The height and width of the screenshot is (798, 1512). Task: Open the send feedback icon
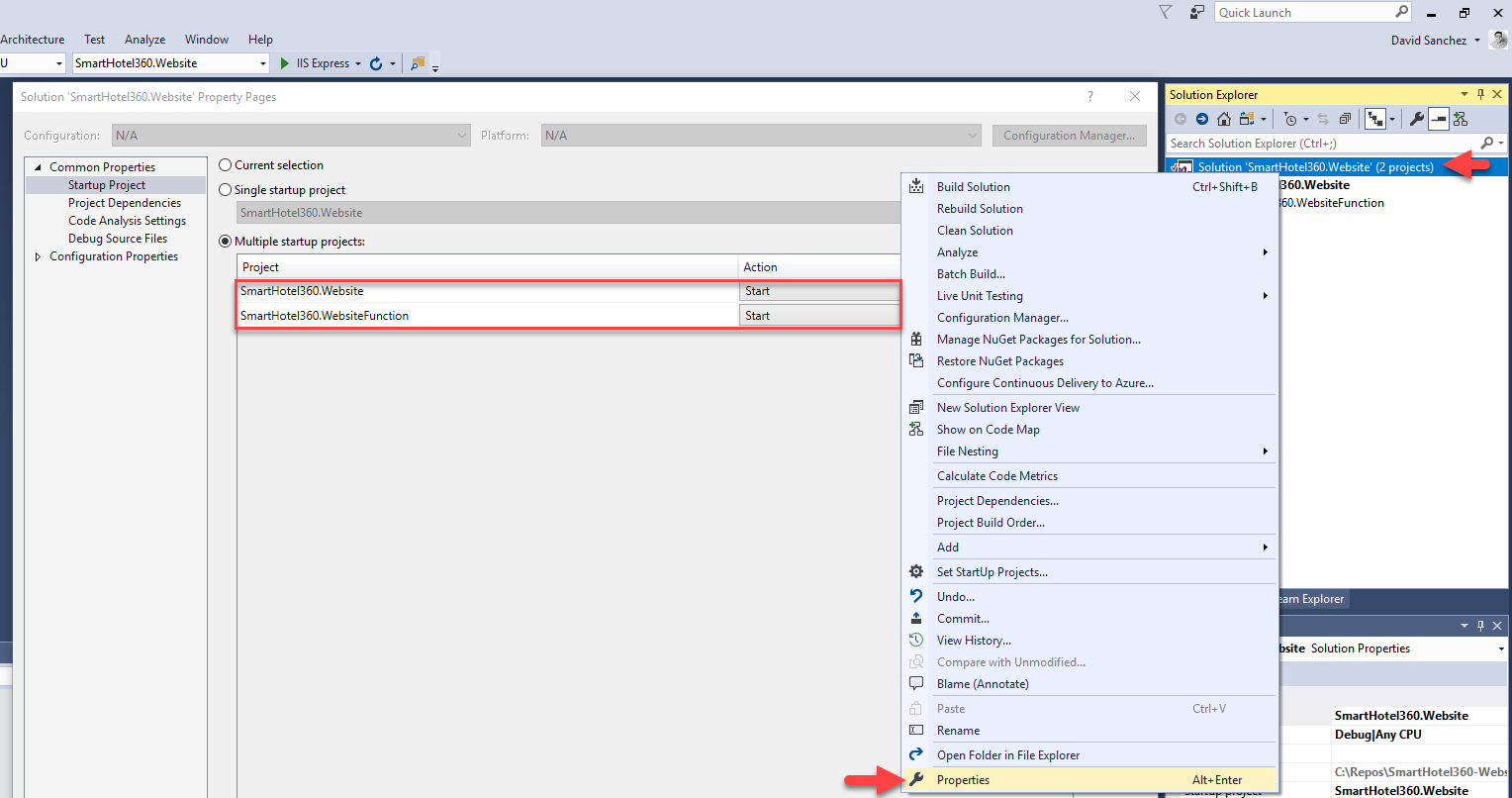[x=1197, y=12]
